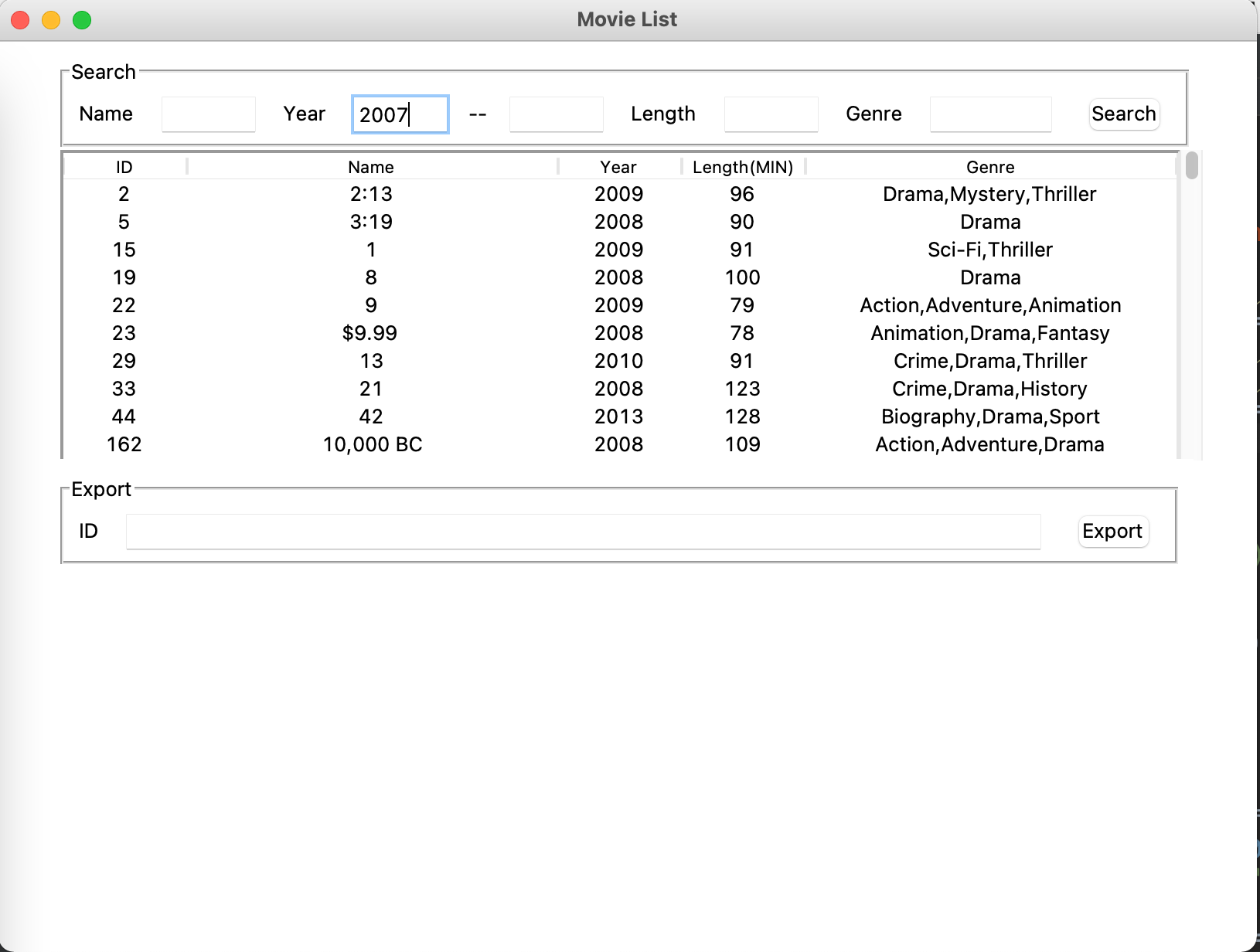Click the movie list scrollbar thumb
The width and height of the screenshot is (1260, 952).
point(1192,165)
